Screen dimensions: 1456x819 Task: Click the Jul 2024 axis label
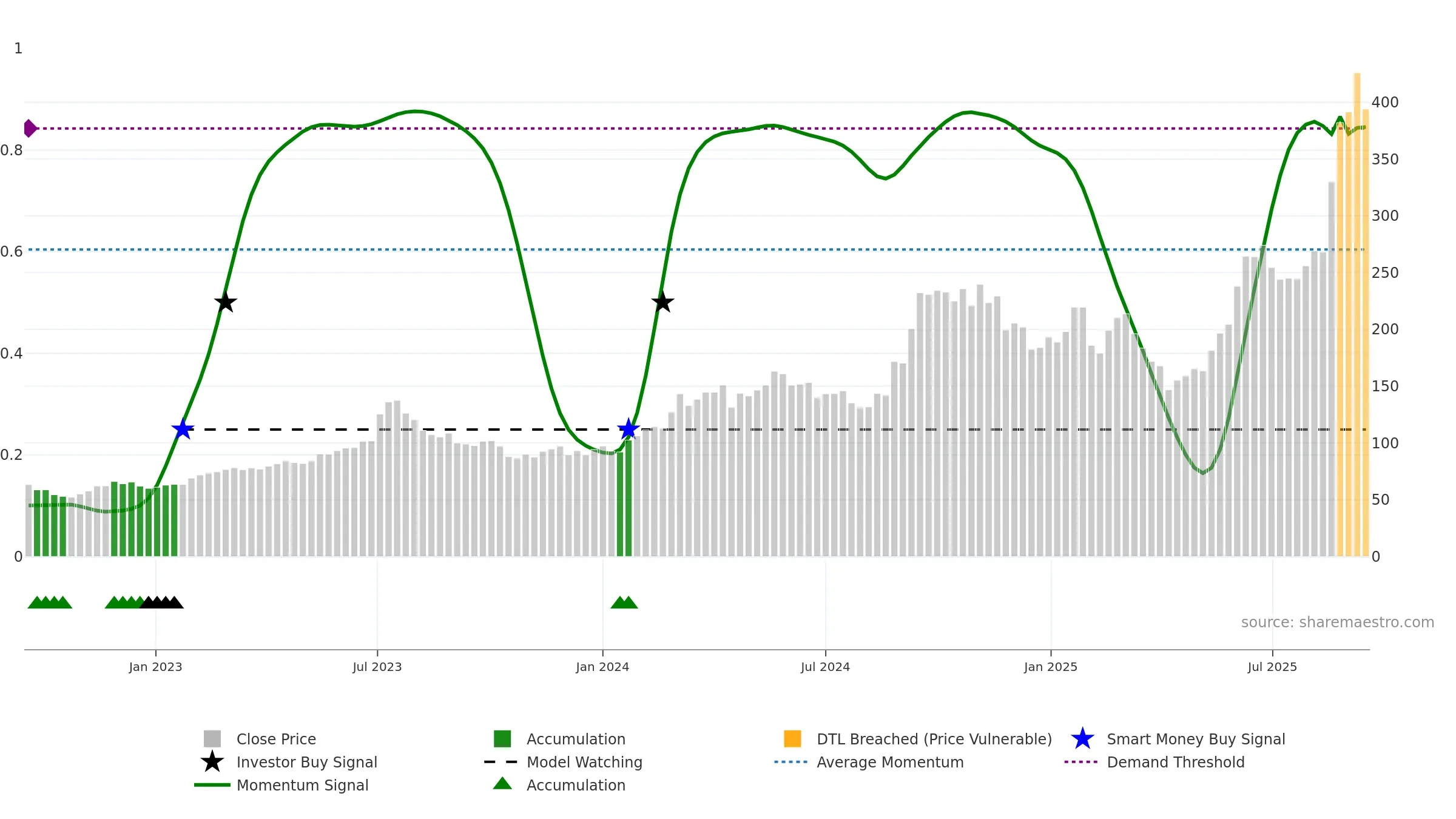[x=825, y=667]
